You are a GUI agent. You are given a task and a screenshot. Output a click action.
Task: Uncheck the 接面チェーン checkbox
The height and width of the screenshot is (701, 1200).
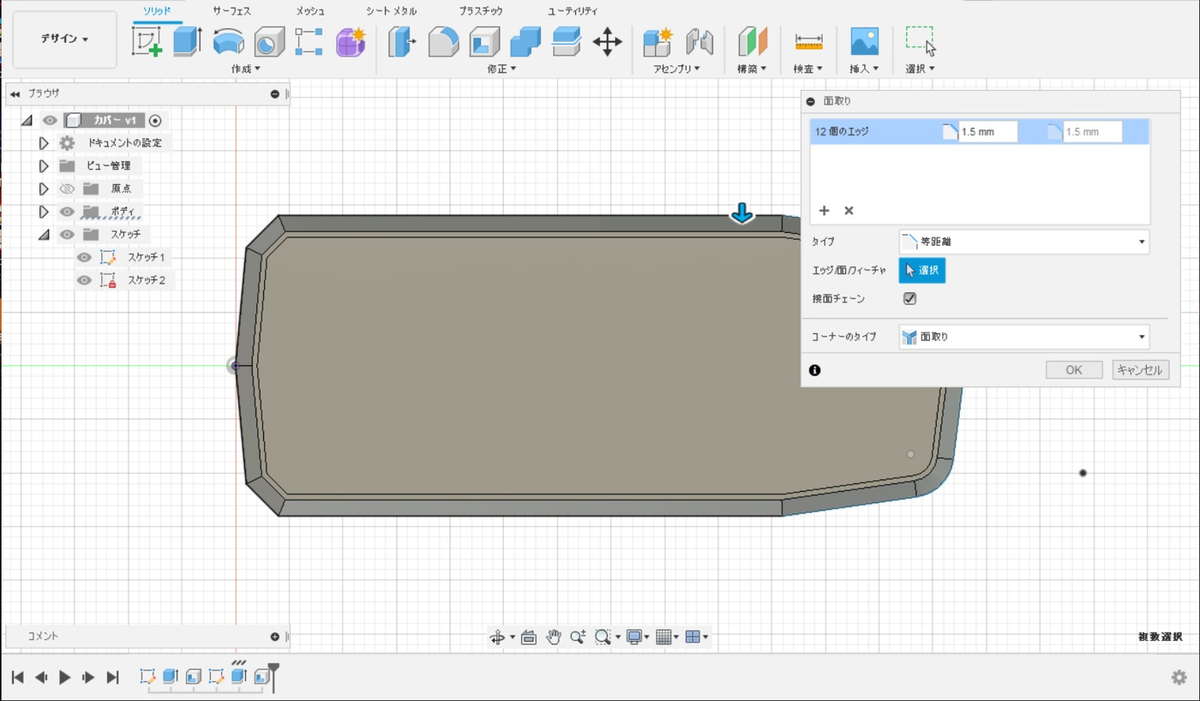(x=910, y=299)
